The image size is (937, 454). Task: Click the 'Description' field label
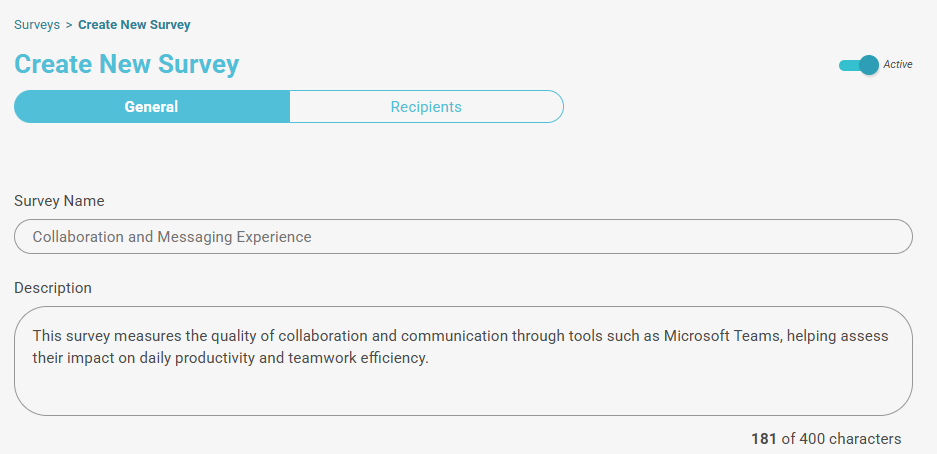coord(53,288)
